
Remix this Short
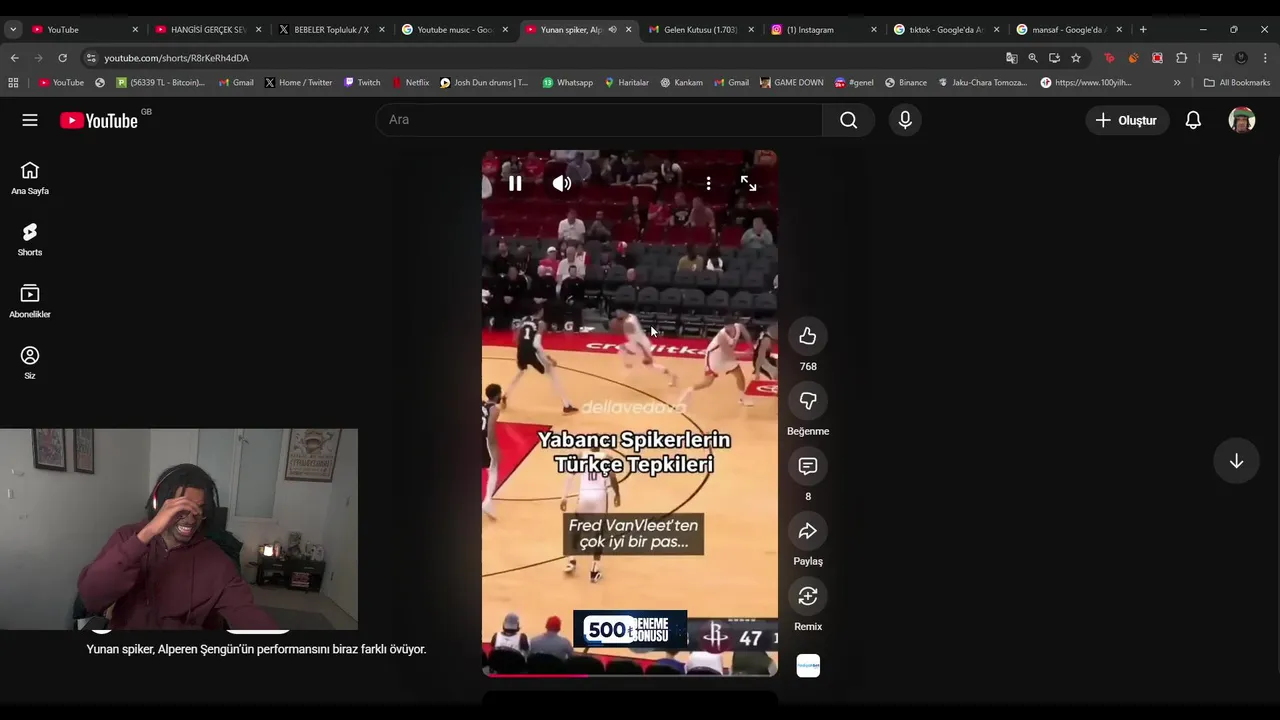[x=808, y=596]
